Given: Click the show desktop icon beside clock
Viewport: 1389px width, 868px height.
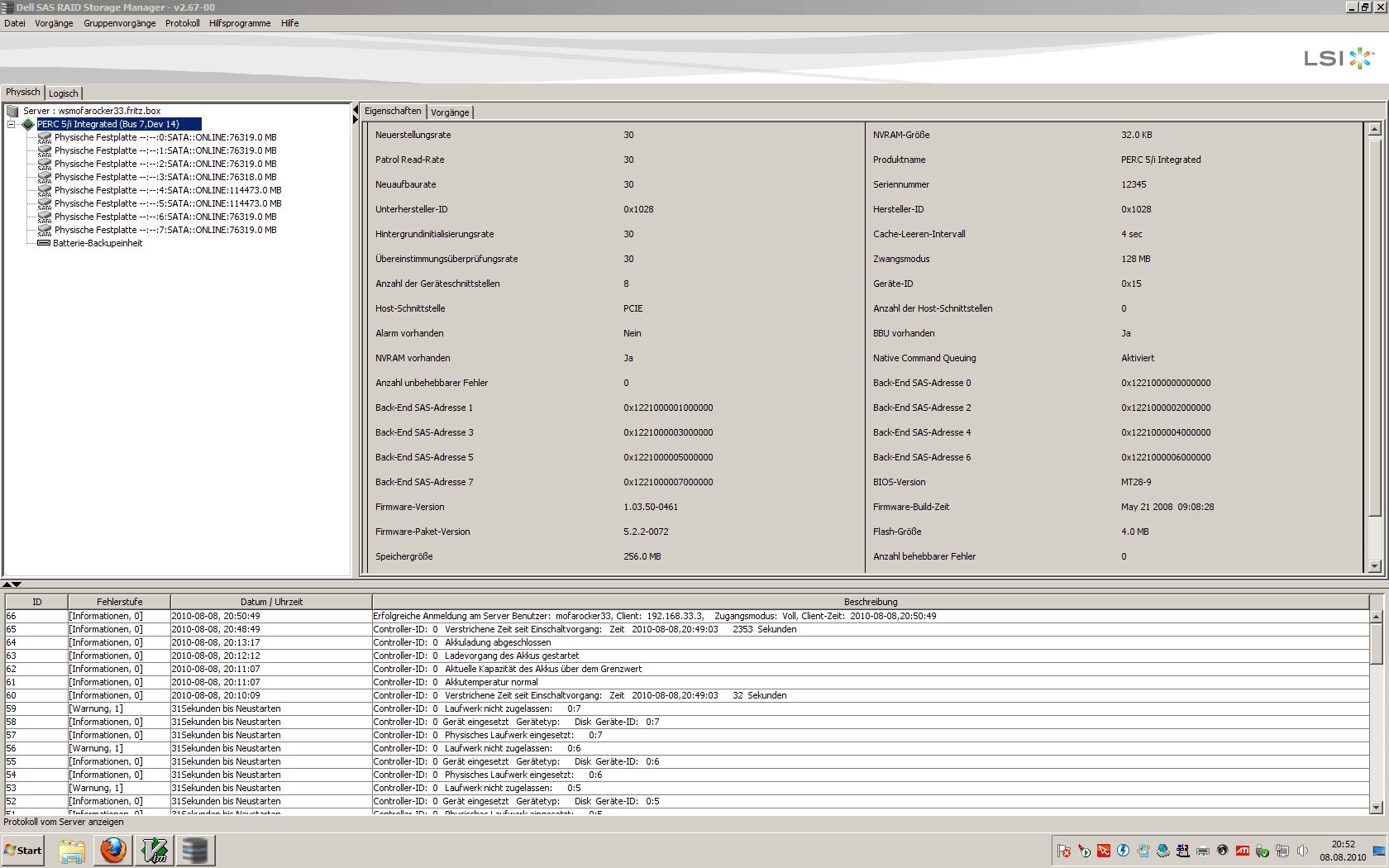Looking at the screenshot, I should [1379, 851].
